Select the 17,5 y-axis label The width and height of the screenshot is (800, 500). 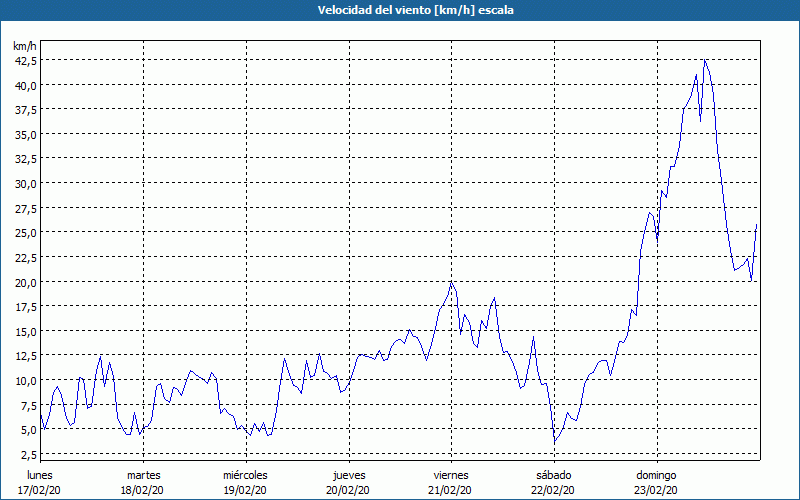coord(26,307)
